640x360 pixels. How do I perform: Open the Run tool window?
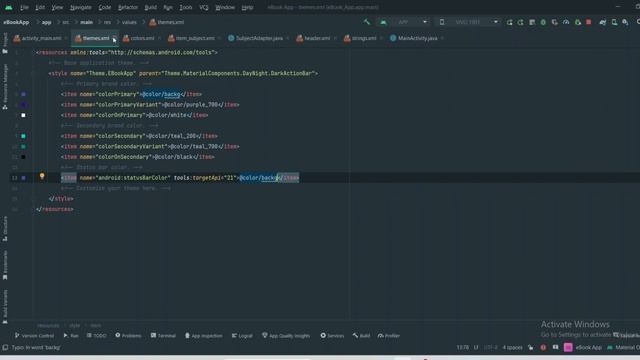[71, 336]
